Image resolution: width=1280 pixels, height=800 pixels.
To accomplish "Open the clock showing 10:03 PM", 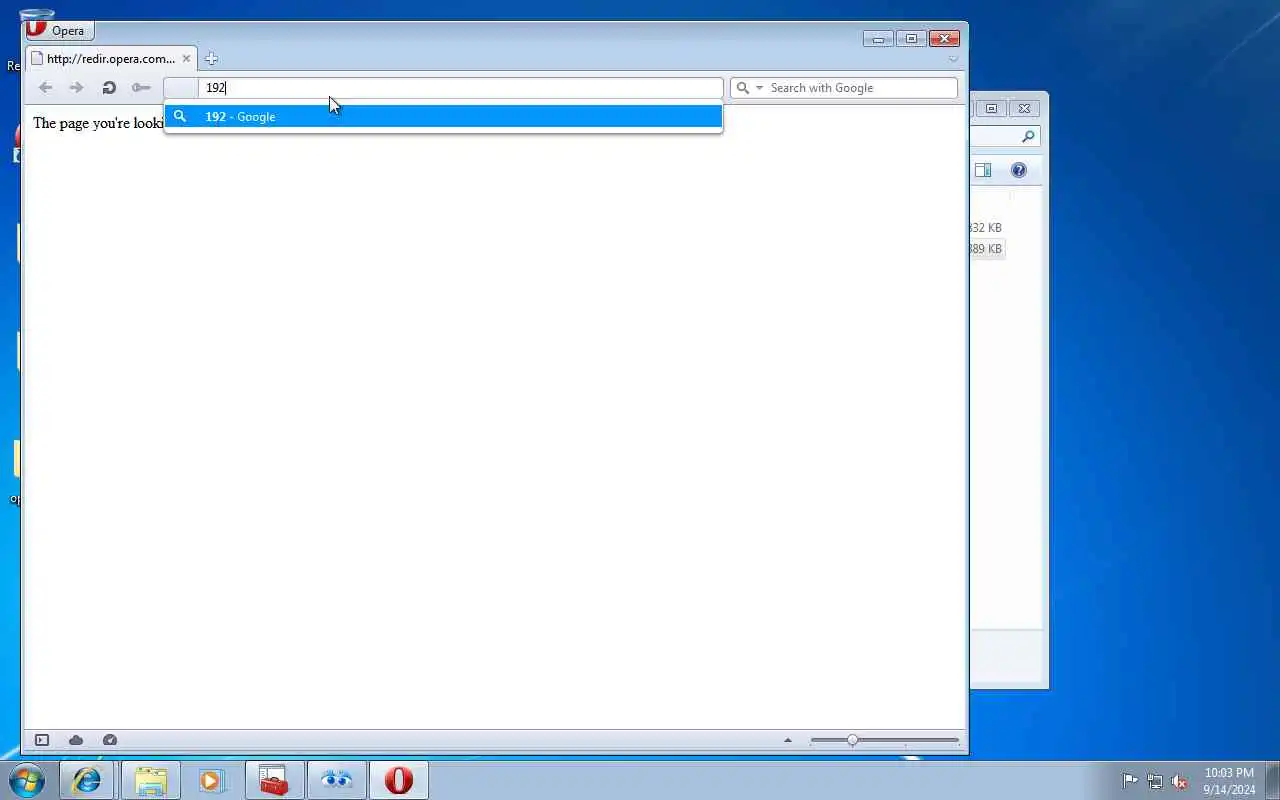I will pyautogui.click(x=1229, y=781).
